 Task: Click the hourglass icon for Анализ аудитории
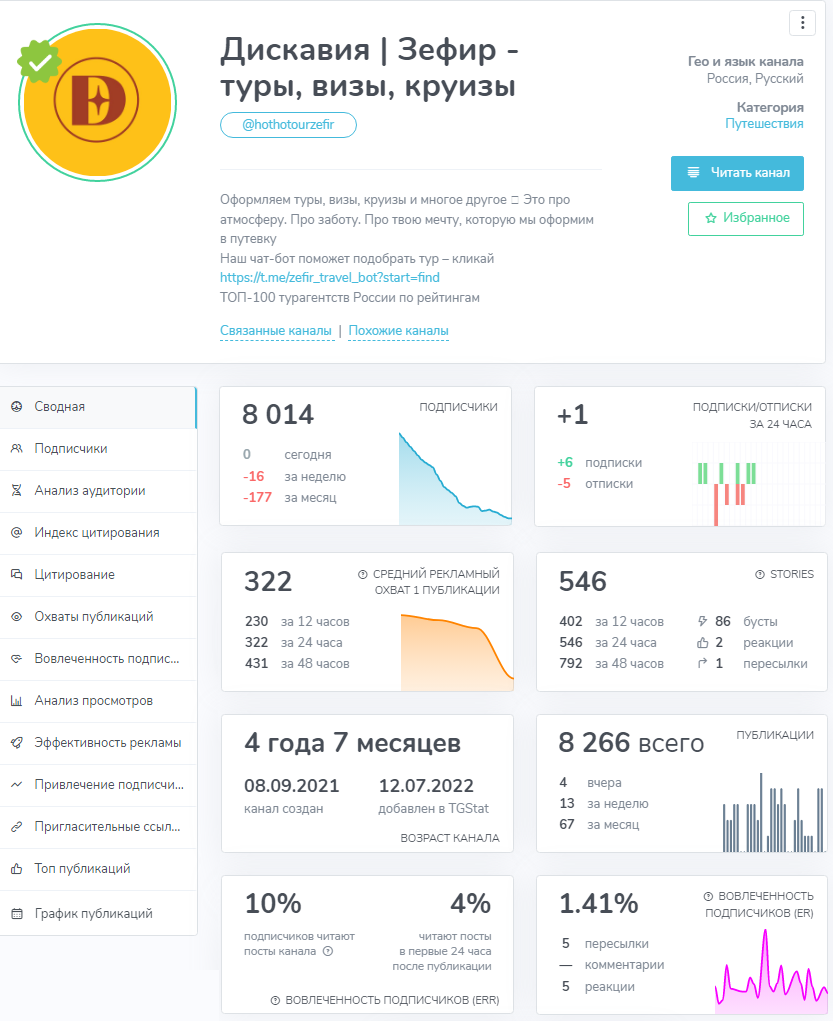pyautogui.click(x=16, y=491)
